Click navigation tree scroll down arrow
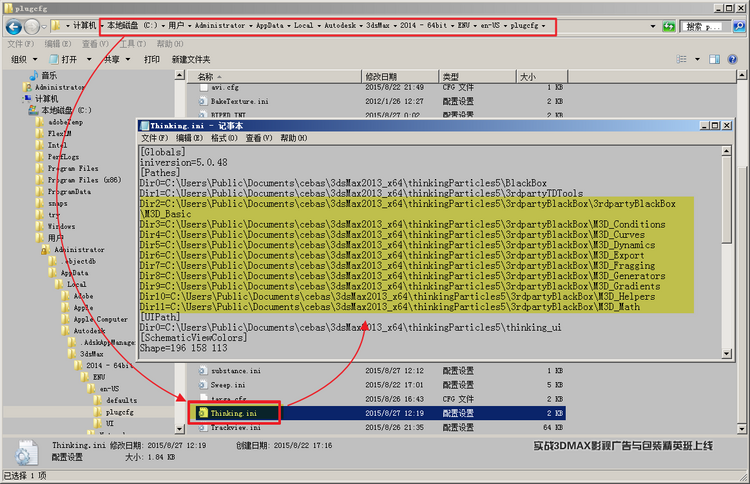The width and height of the screenshot is (750, 484). click(179, 429)
